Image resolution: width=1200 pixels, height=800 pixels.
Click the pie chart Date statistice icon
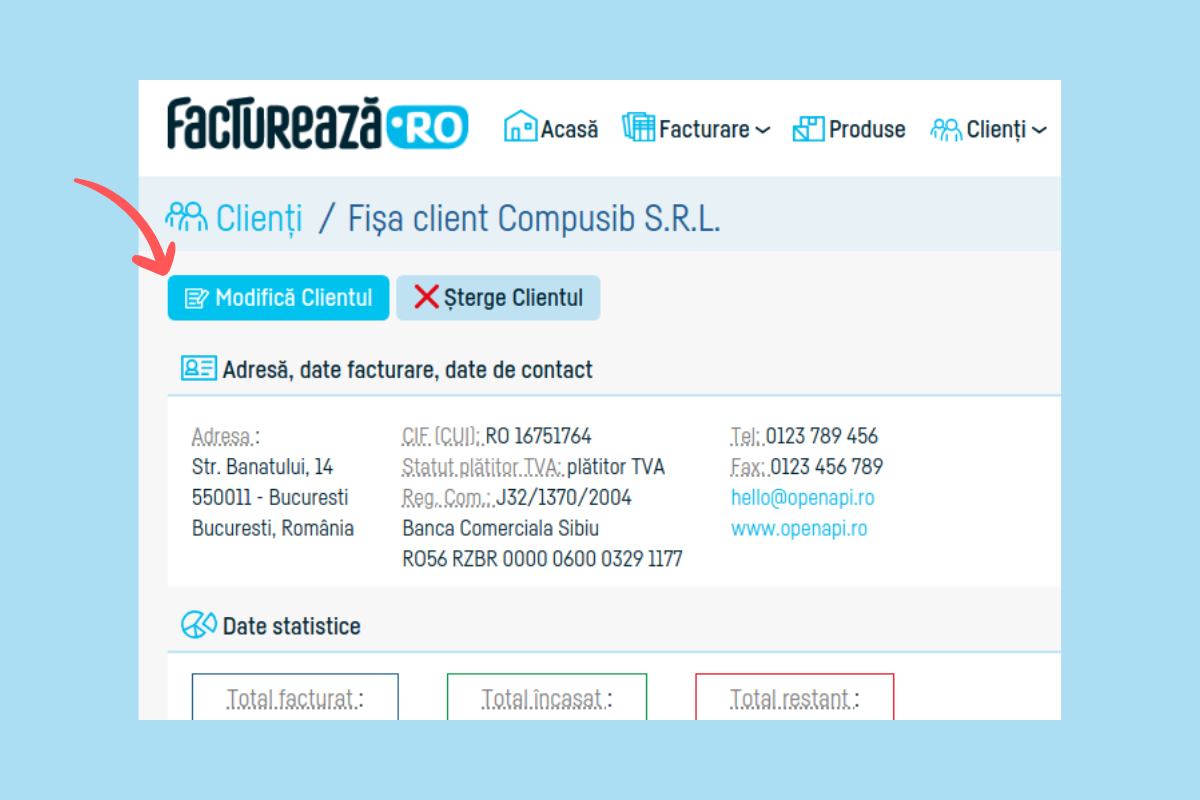pyautogui.click(x=198, y=626)
